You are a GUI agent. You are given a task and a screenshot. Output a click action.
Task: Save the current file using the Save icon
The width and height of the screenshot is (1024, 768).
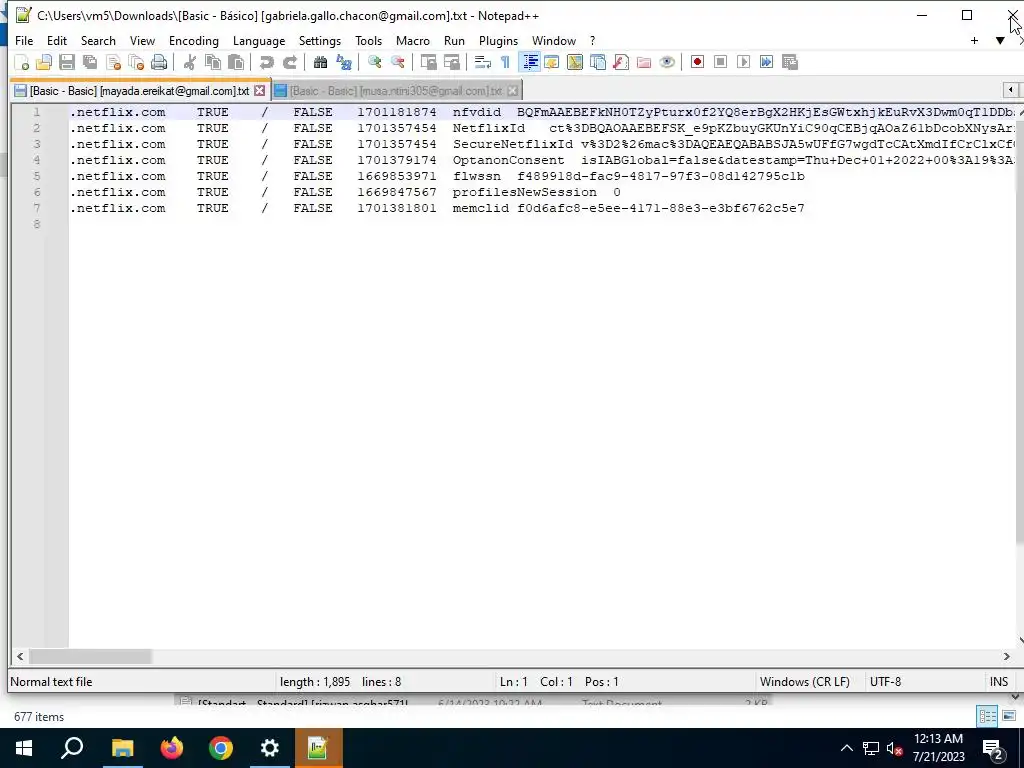tap(67, 62)
